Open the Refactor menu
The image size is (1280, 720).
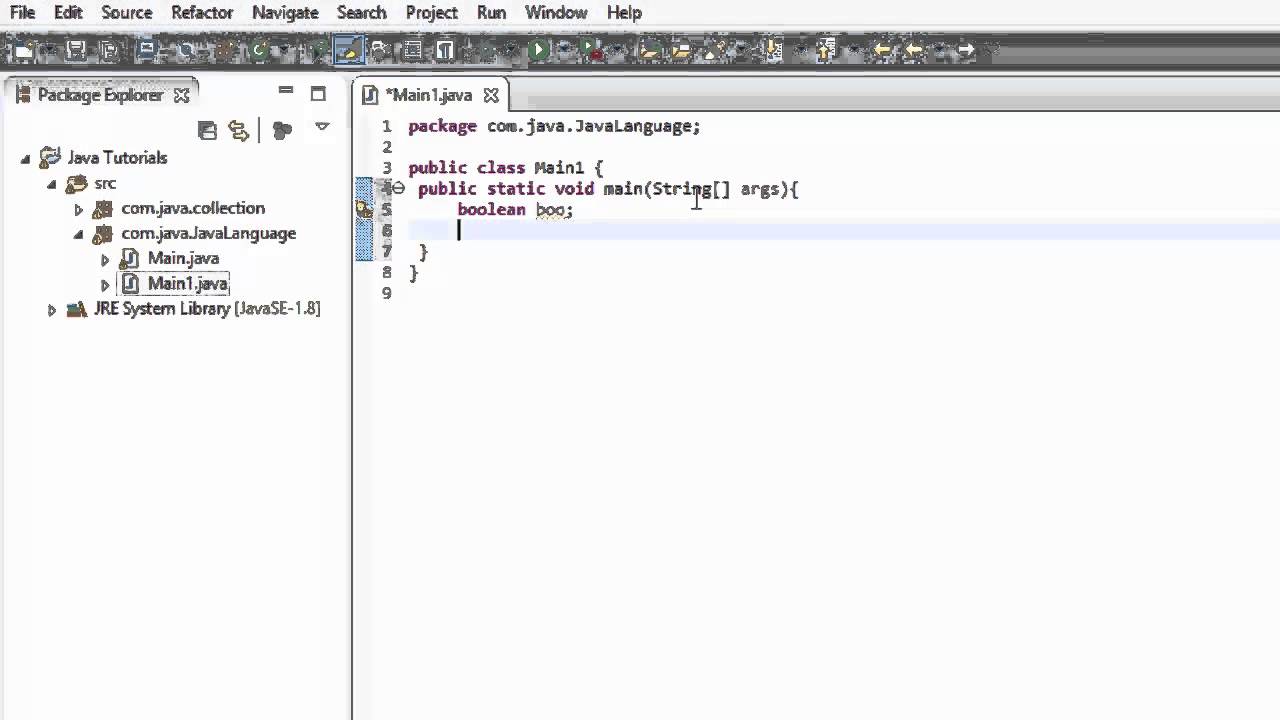click(202, 13)
